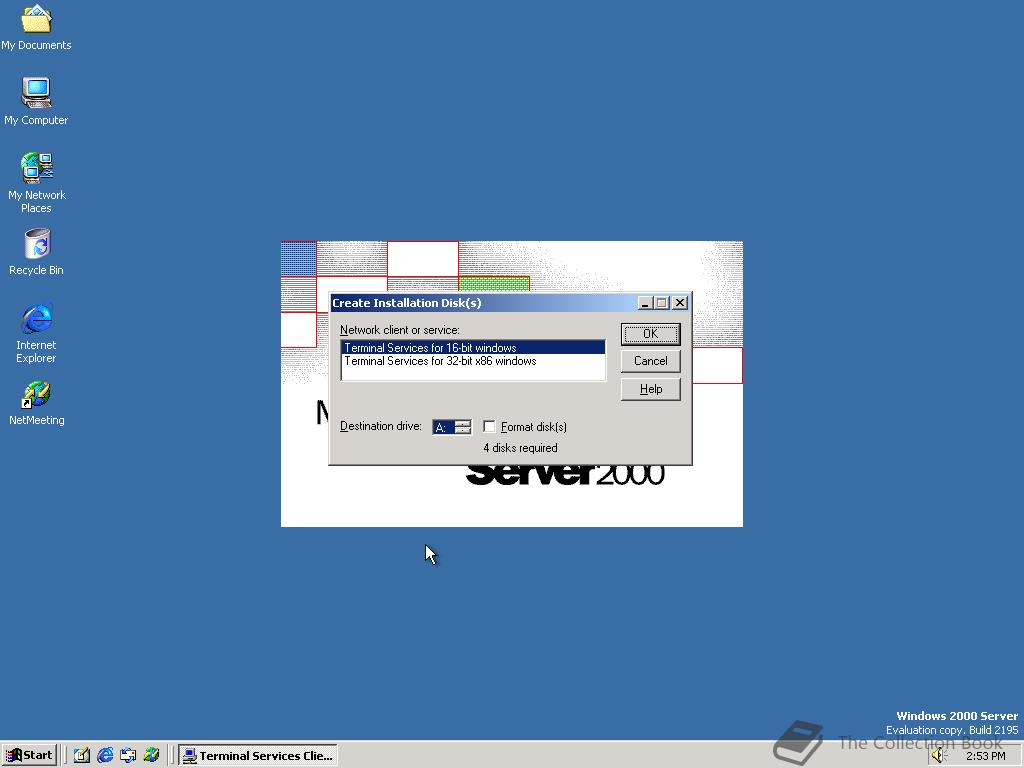Click the '4 disks required' text
Screen dimensions: 1024x768
click(x=520, y=448)
